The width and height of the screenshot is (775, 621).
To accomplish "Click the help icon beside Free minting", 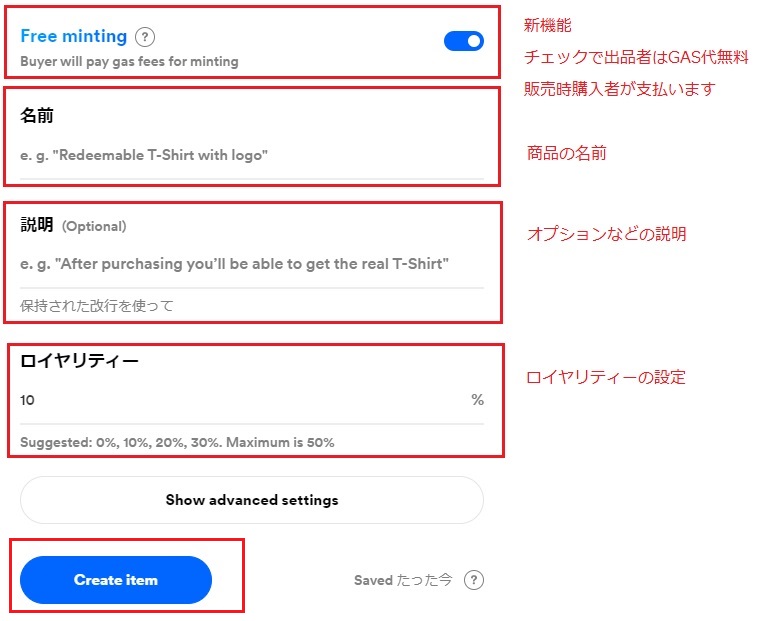I will click(x=145, y=37).
